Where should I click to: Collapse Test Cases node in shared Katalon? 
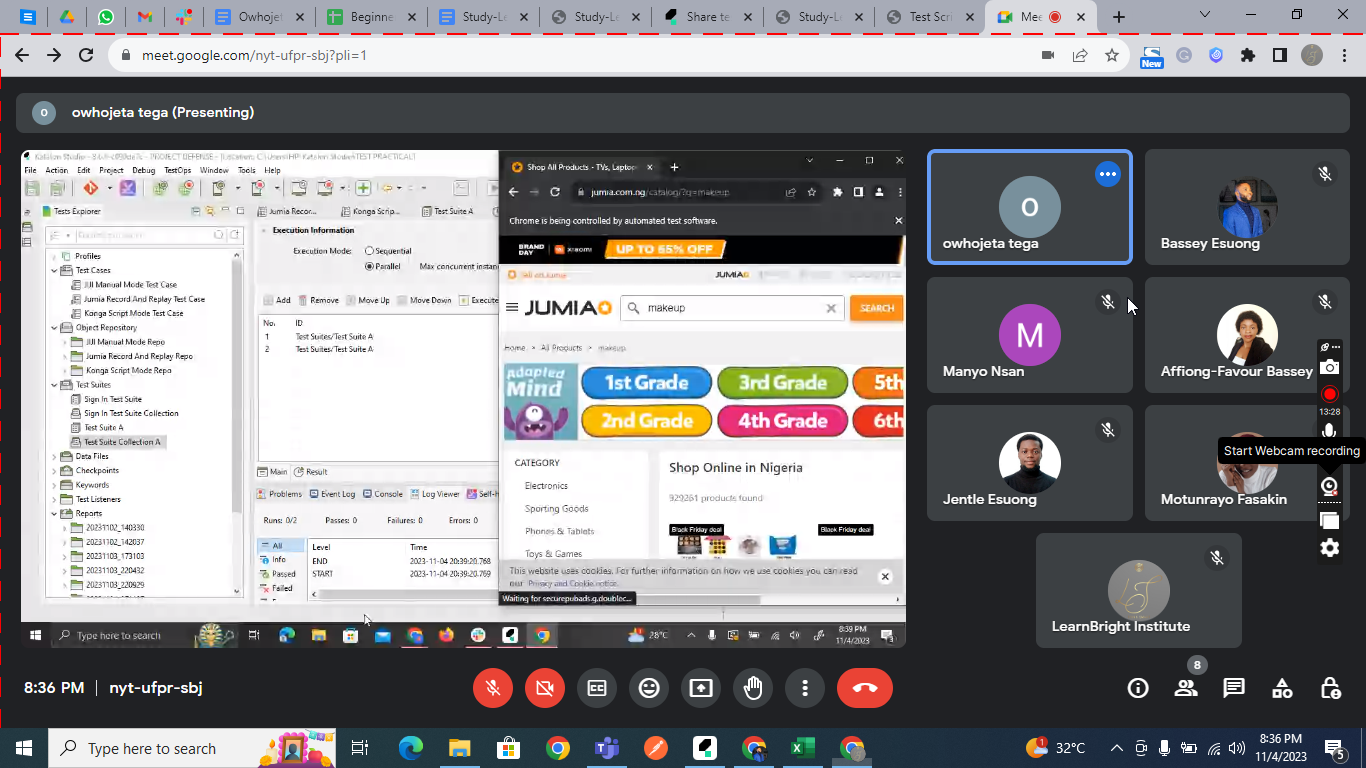[x=55, y=270]
